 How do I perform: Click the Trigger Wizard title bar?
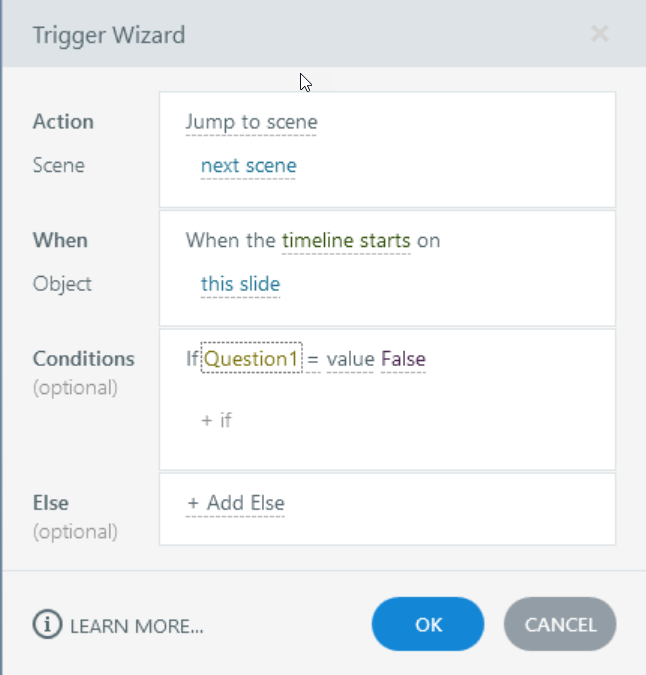[300, 35]
